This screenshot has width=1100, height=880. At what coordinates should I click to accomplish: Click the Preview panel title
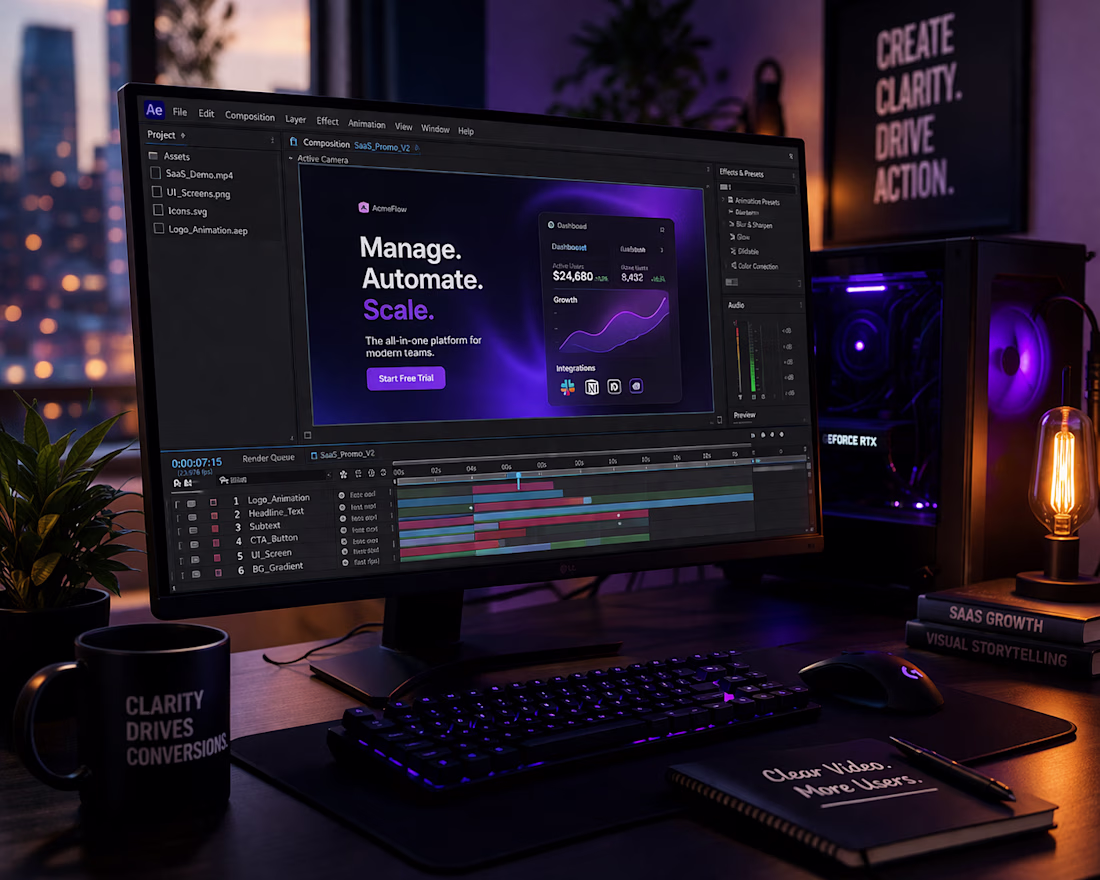[744, 415]
